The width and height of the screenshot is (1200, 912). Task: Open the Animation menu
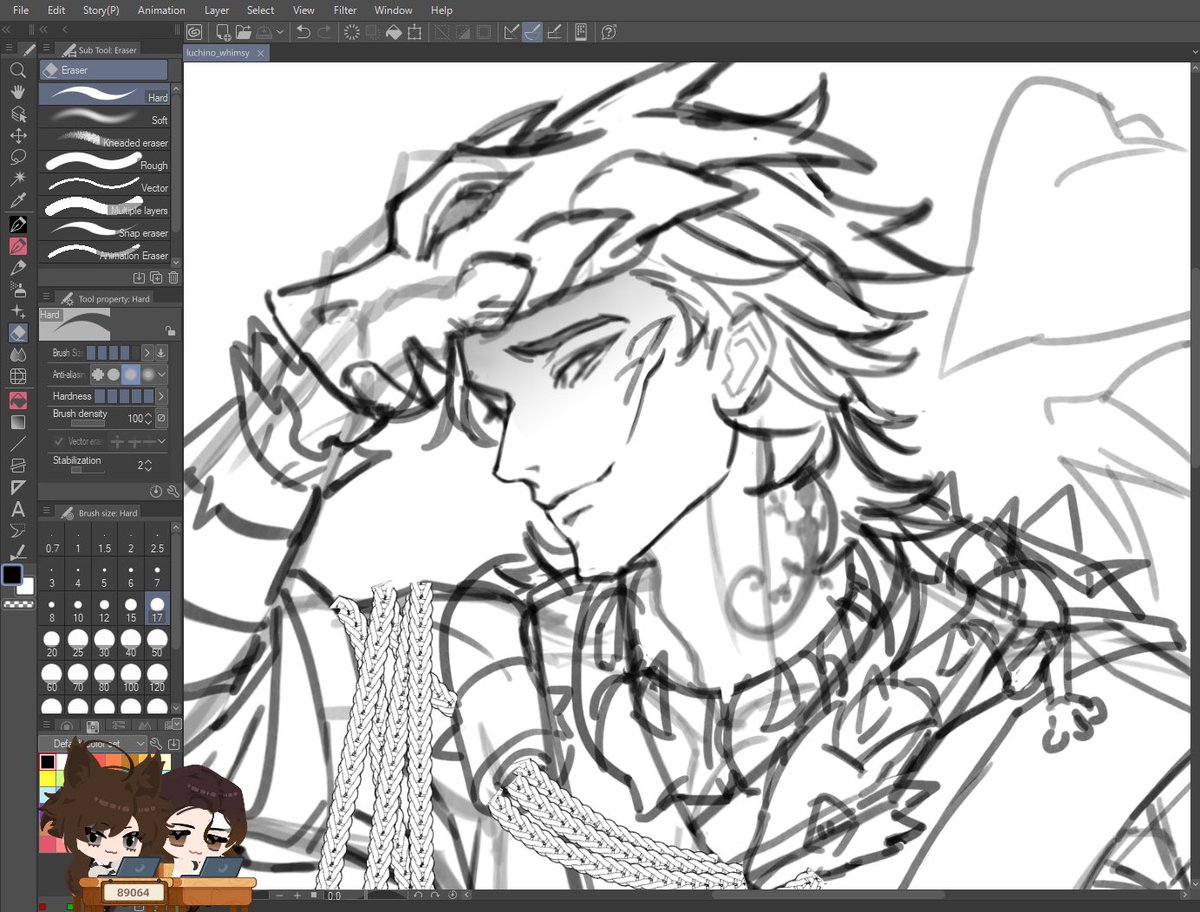pos(161,10)
